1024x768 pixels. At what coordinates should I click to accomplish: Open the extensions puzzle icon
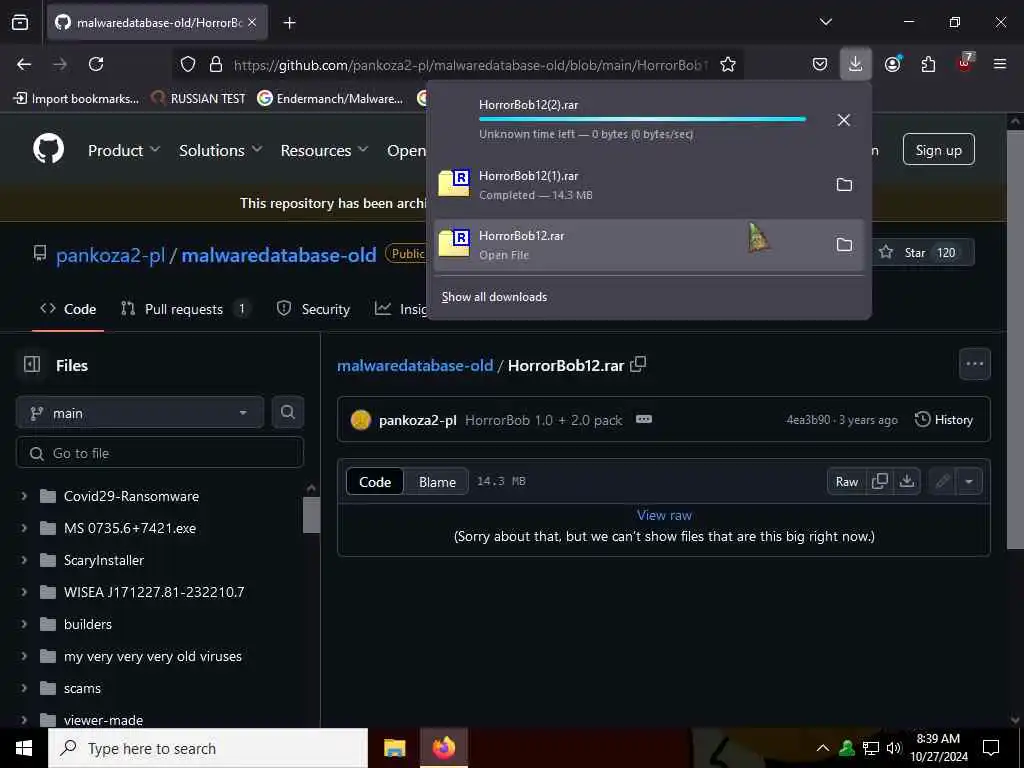coord(928,64)
